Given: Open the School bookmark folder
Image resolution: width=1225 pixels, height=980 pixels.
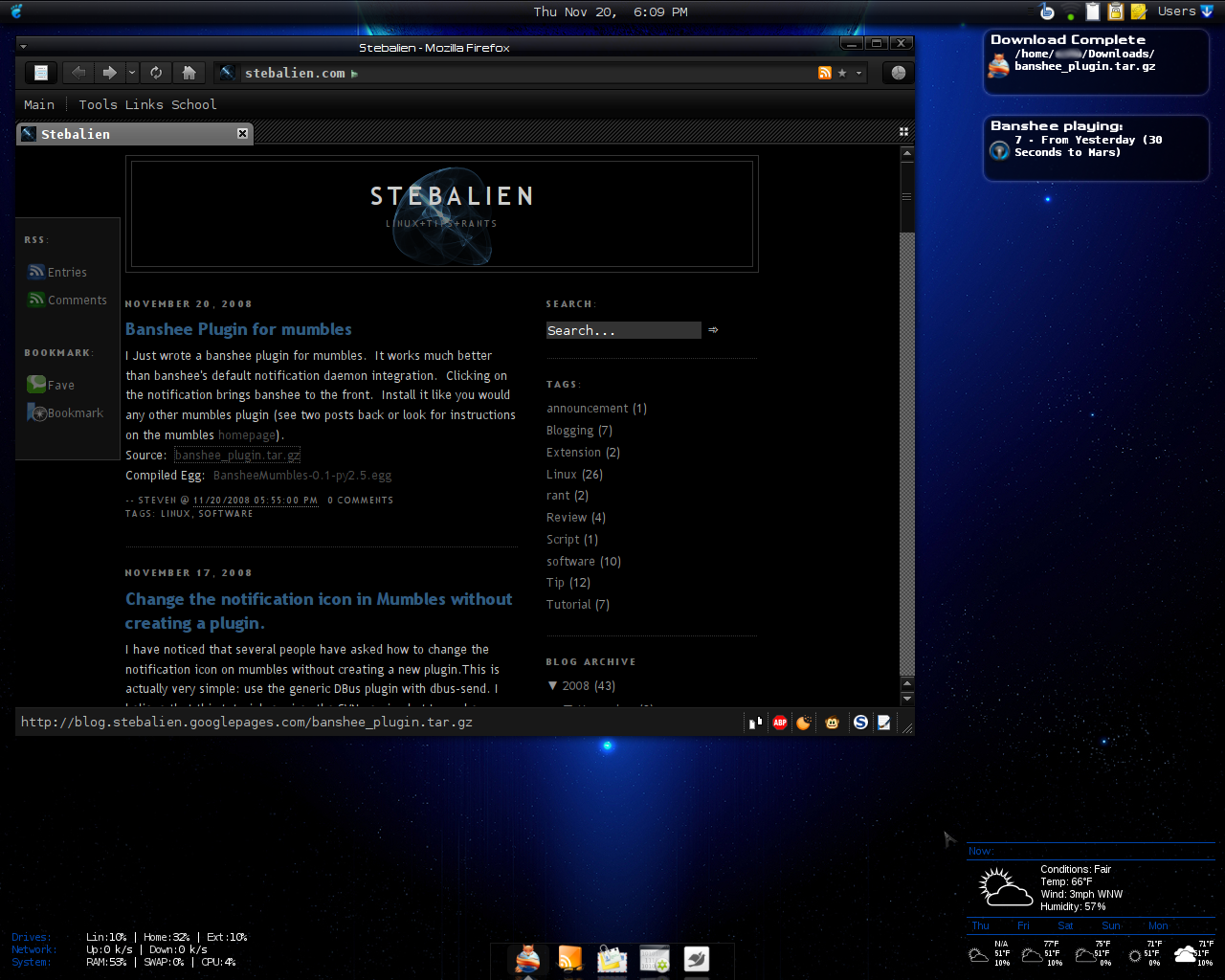Looking at the screenshot, I should tap(193, 104).
